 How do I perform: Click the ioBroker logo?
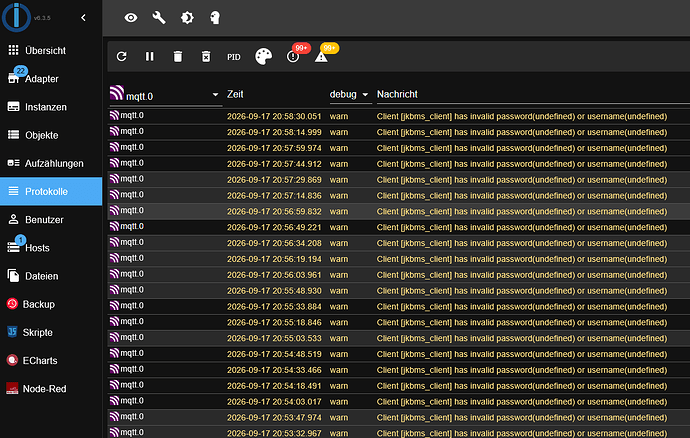coord(16,17)
